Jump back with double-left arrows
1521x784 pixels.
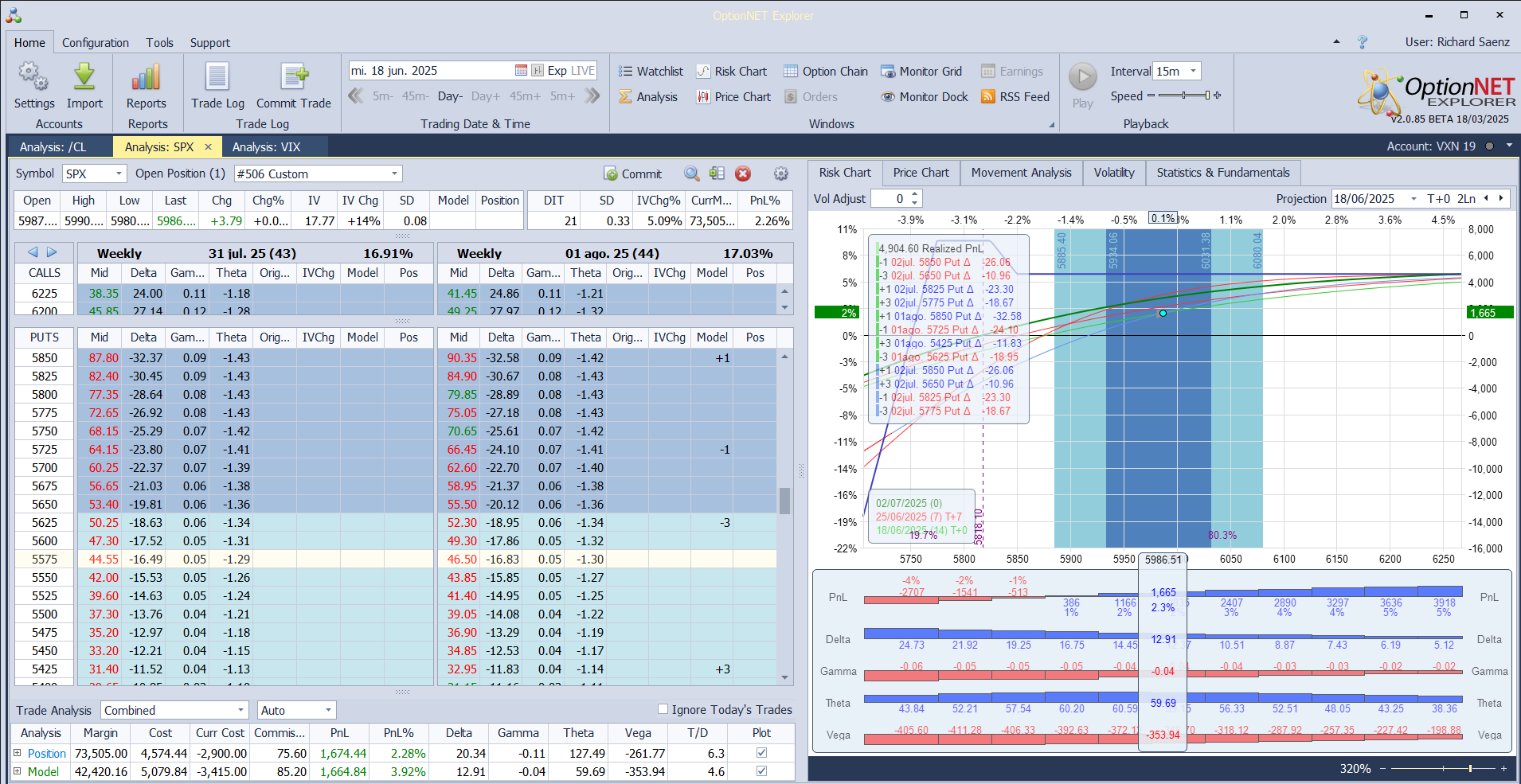point(355,96)
